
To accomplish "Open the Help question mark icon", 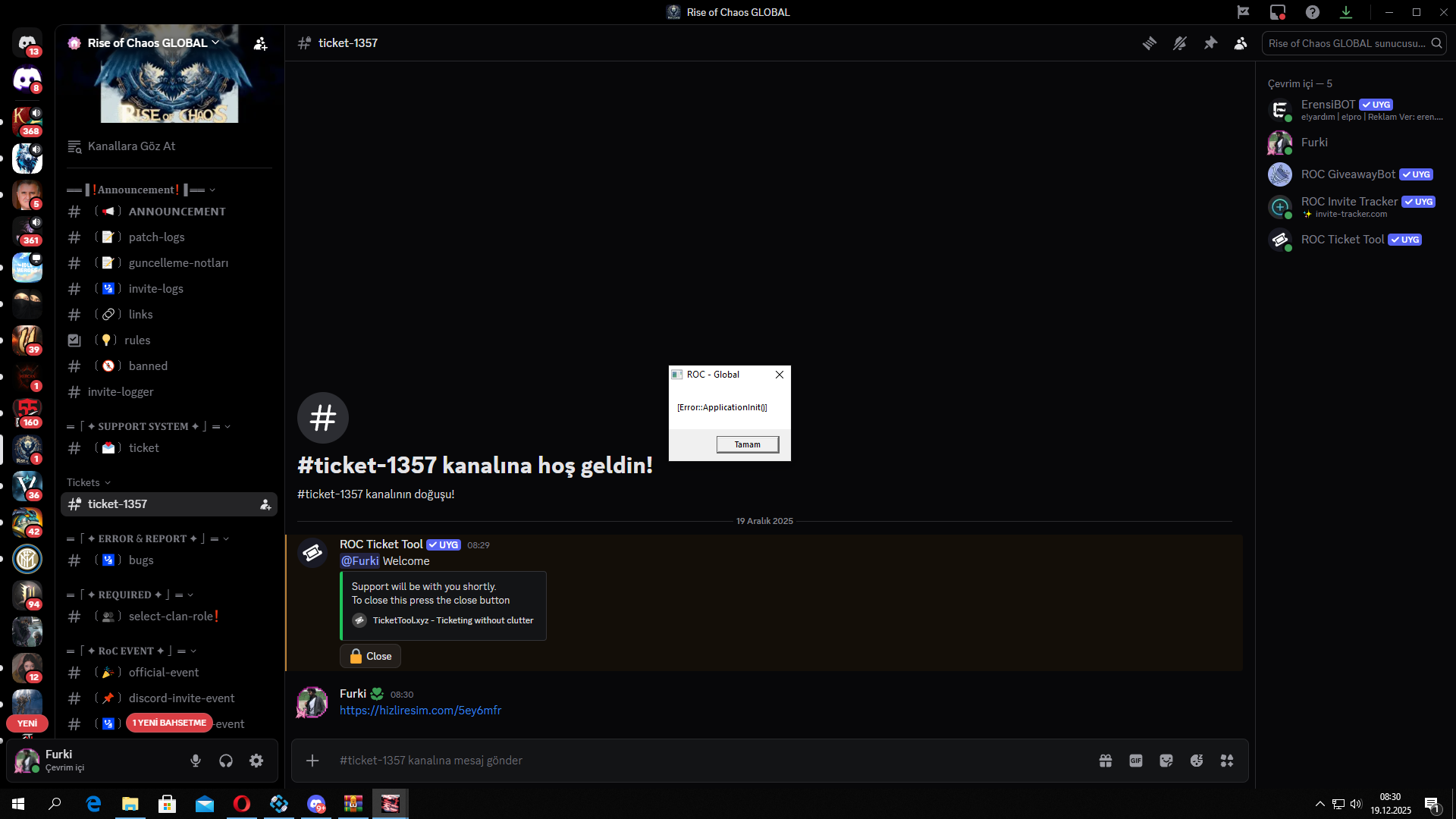I will click(x=1313, y=12).
